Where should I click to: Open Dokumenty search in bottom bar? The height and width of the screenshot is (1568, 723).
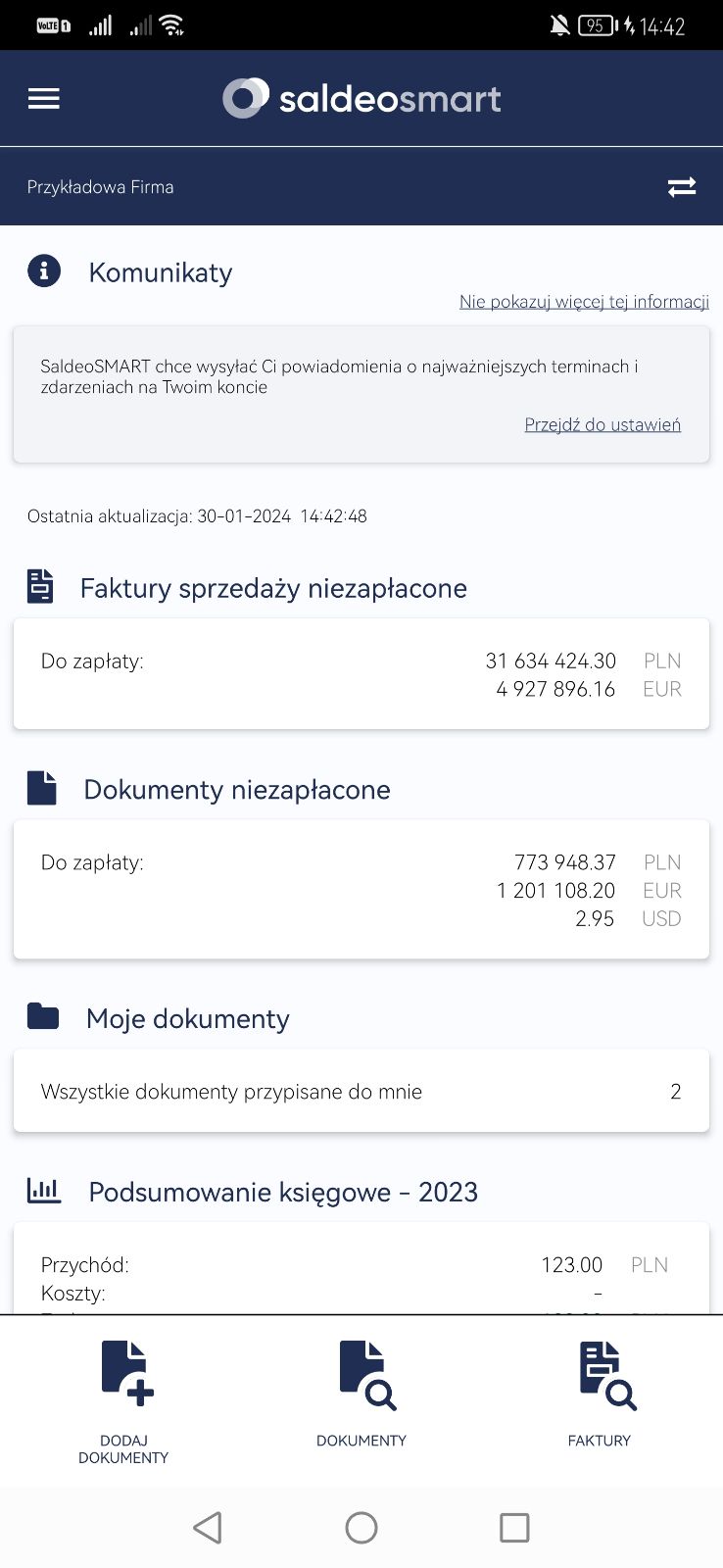point(361,1396)
